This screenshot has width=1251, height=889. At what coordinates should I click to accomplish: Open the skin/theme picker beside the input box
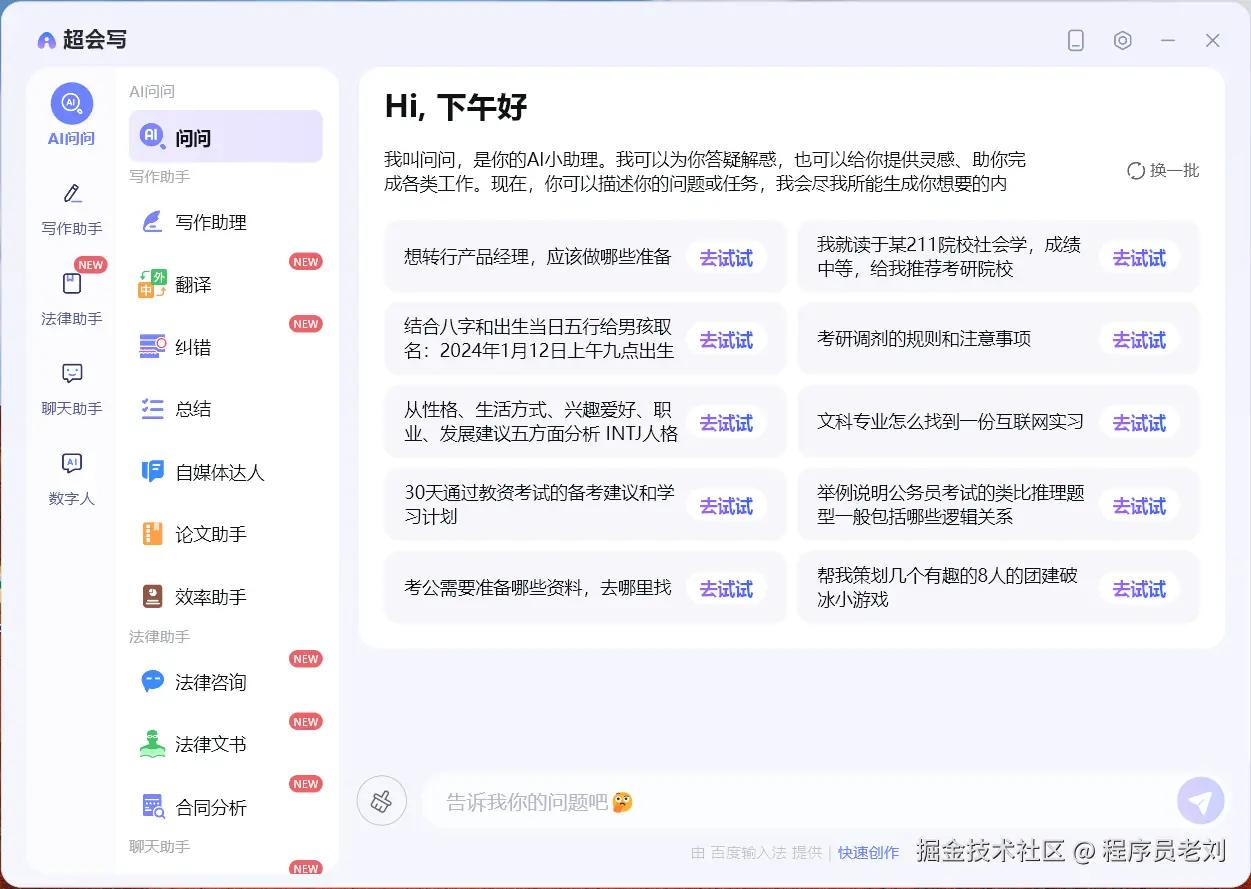[381, 800]
